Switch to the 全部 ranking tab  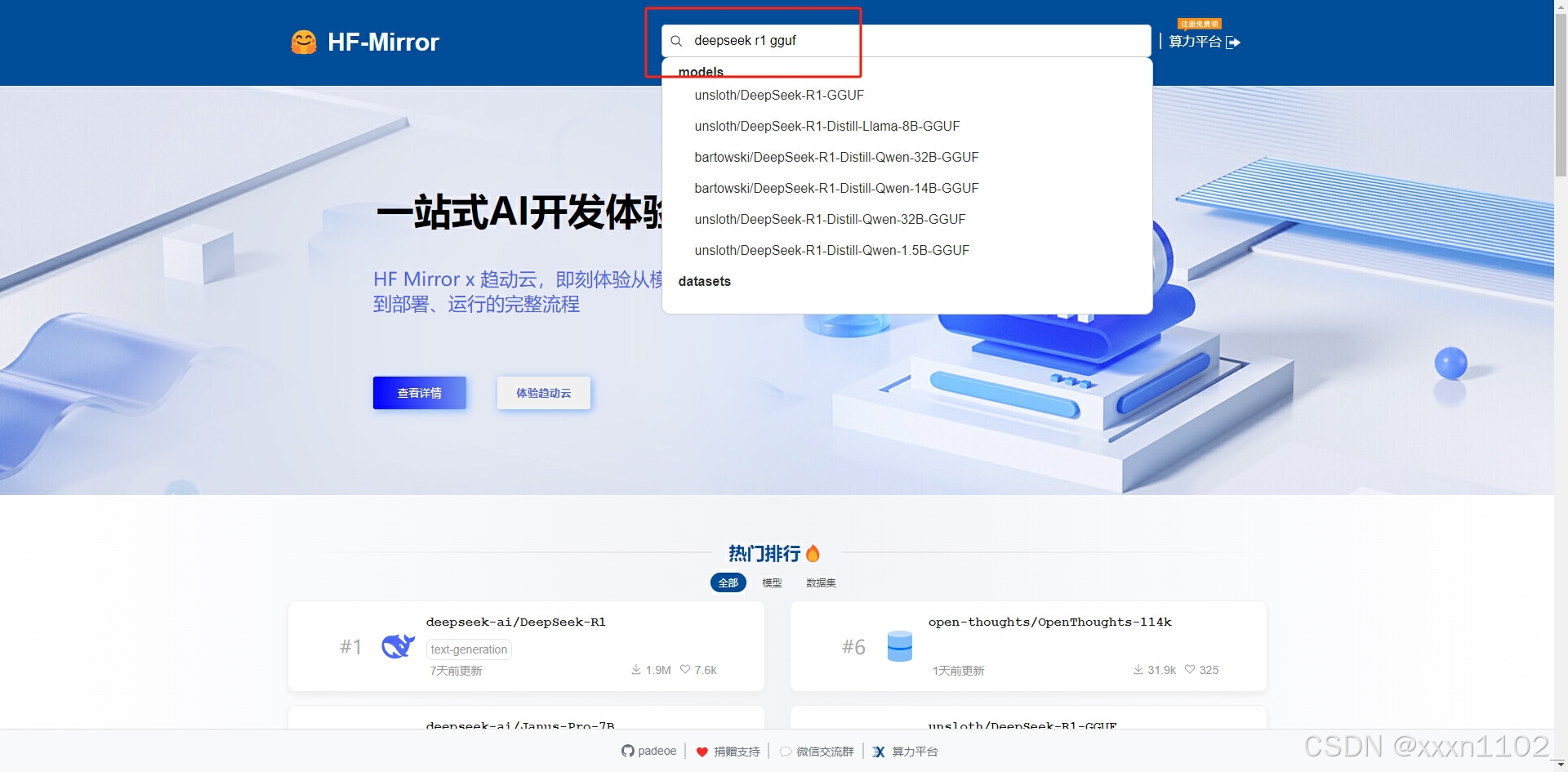(x=728, y=583)
